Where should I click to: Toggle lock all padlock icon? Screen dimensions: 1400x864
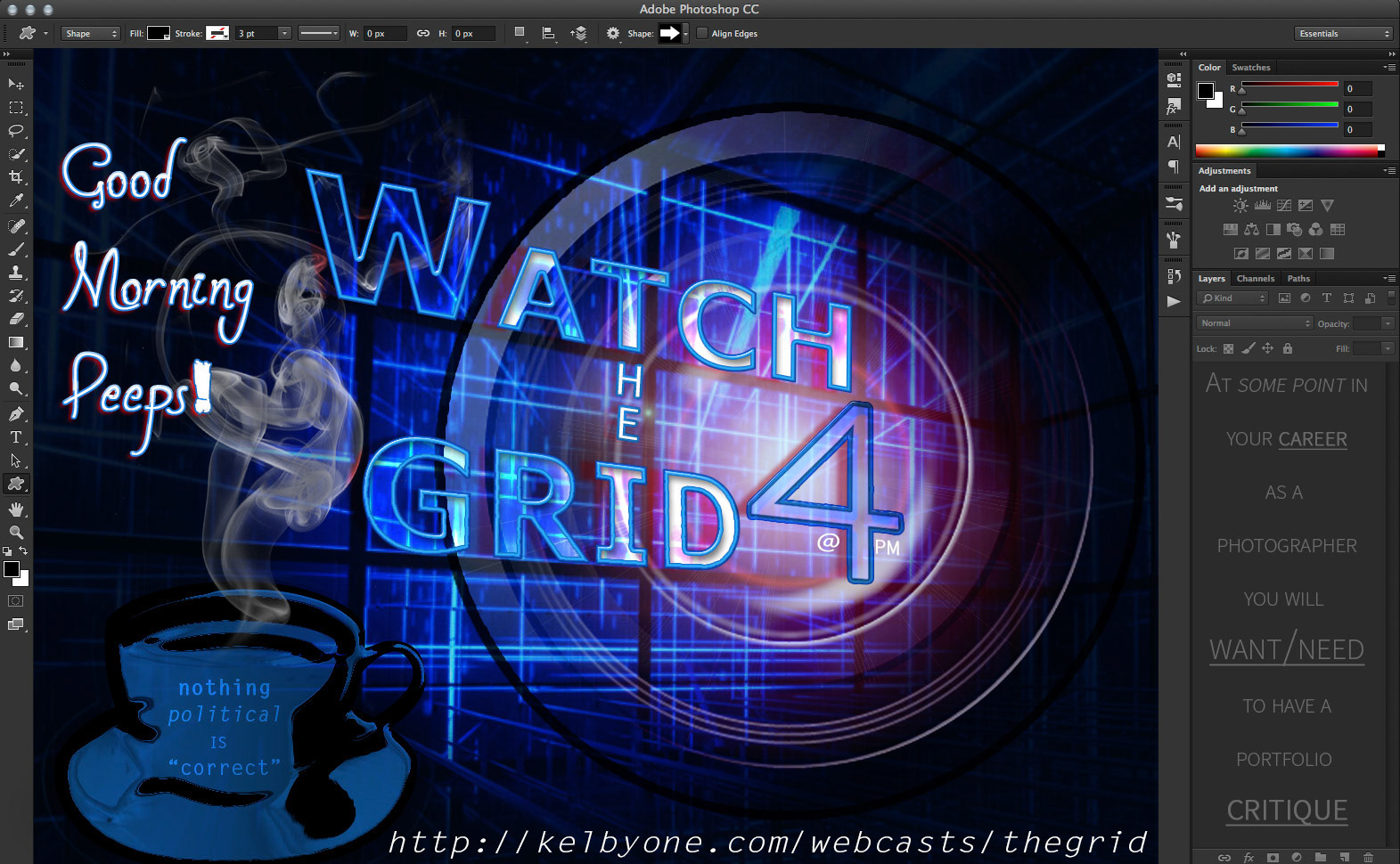pos(1288,348)
